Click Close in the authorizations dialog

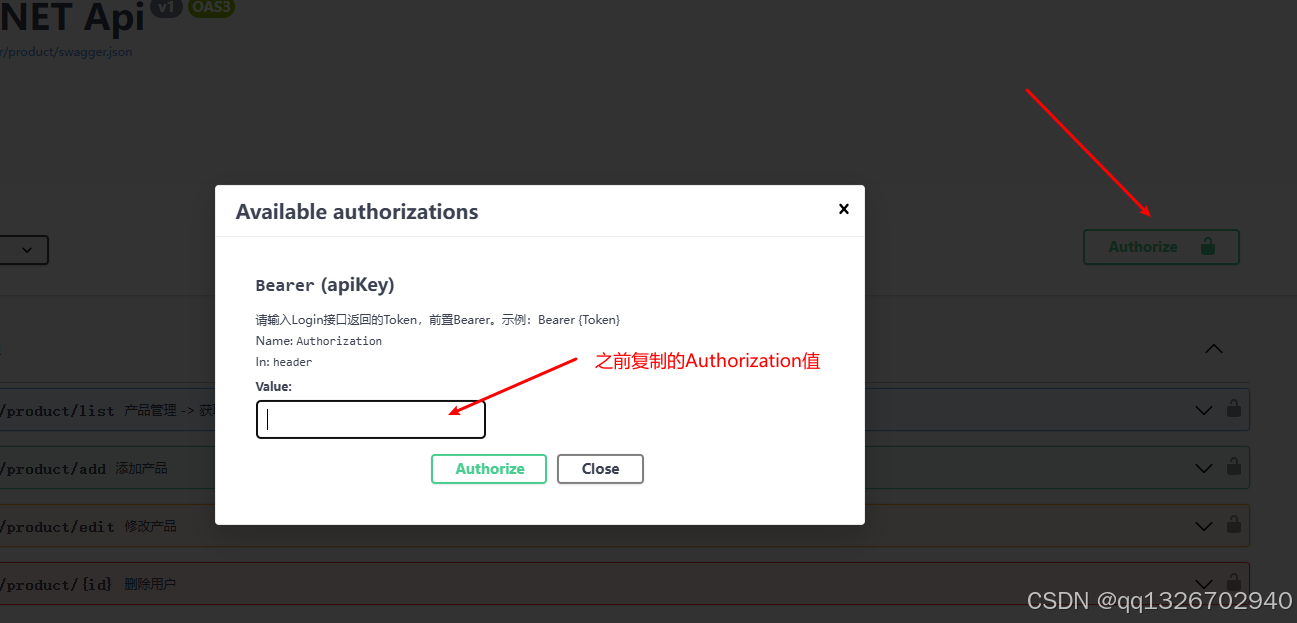click(x=600, y=468)
